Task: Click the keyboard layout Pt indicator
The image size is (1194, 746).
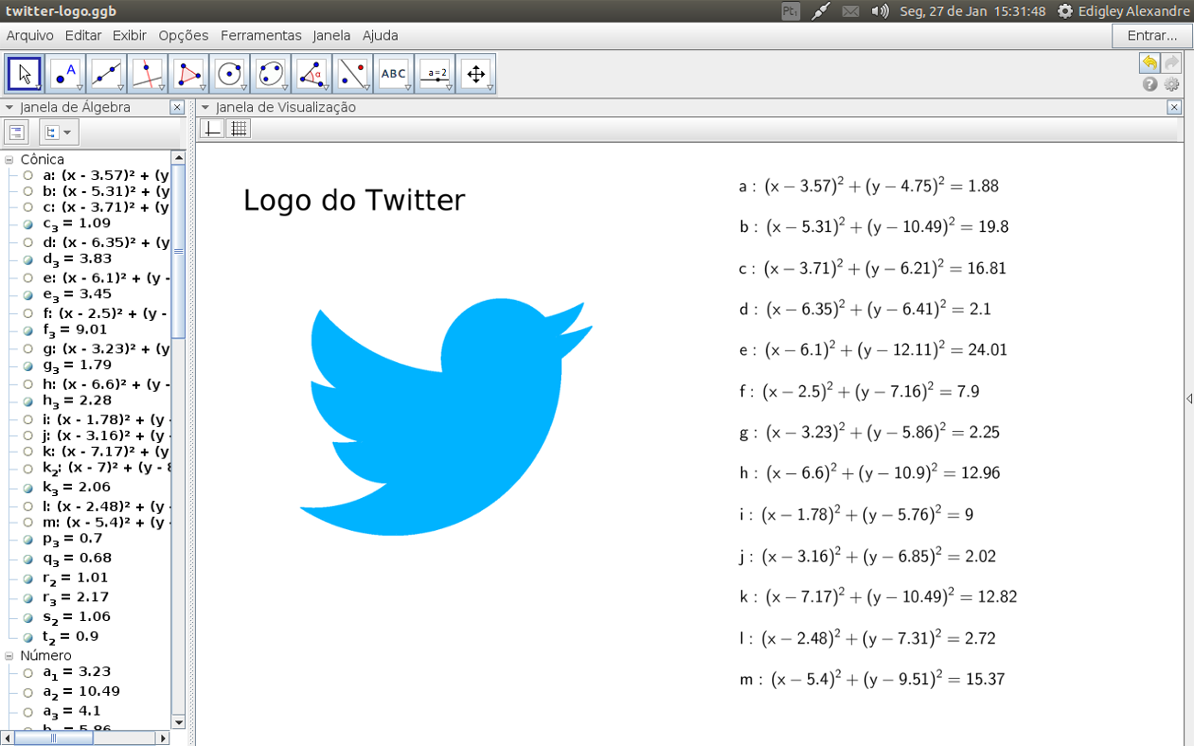Action: click(x=790, y=11)
